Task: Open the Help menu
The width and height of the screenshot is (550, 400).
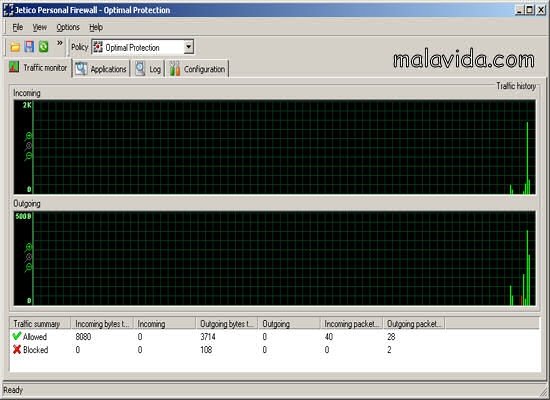Action: click(96, 27)
